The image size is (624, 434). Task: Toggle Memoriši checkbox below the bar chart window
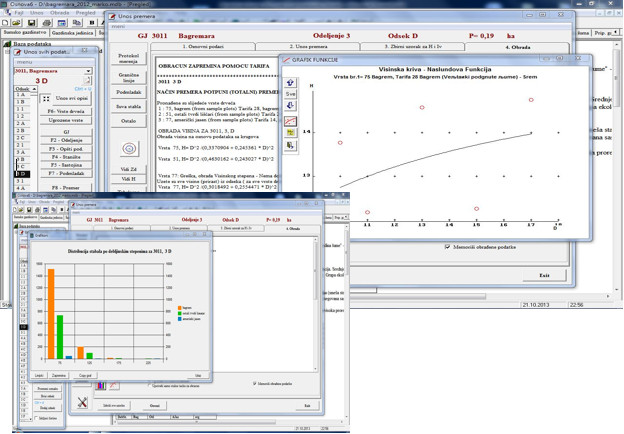tap(255, 383)
